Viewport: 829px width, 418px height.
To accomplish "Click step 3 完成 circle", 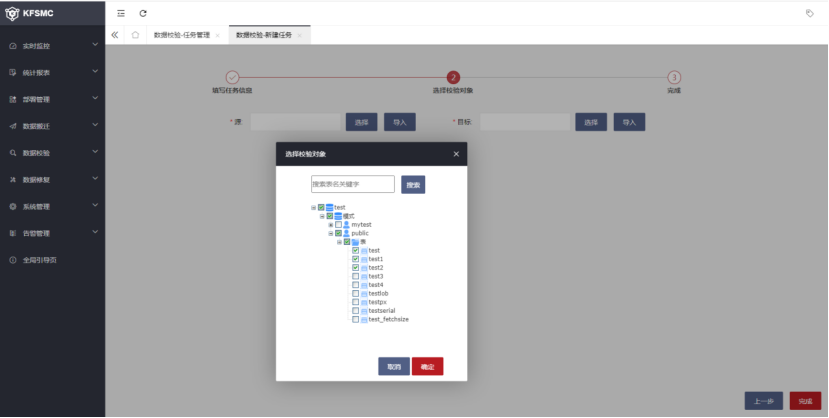I will click(x=674, y=77).
